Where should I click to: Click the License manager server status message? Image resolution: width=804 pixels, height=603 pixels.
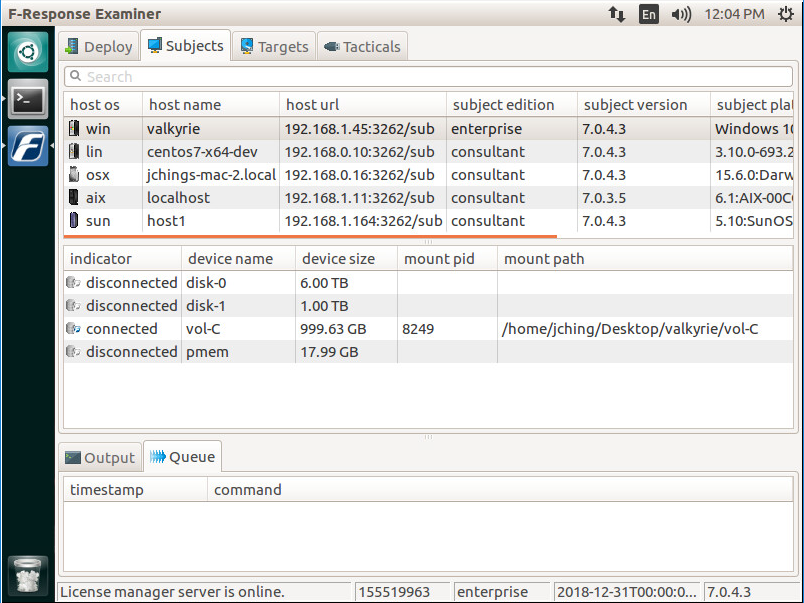pos(172,592)
